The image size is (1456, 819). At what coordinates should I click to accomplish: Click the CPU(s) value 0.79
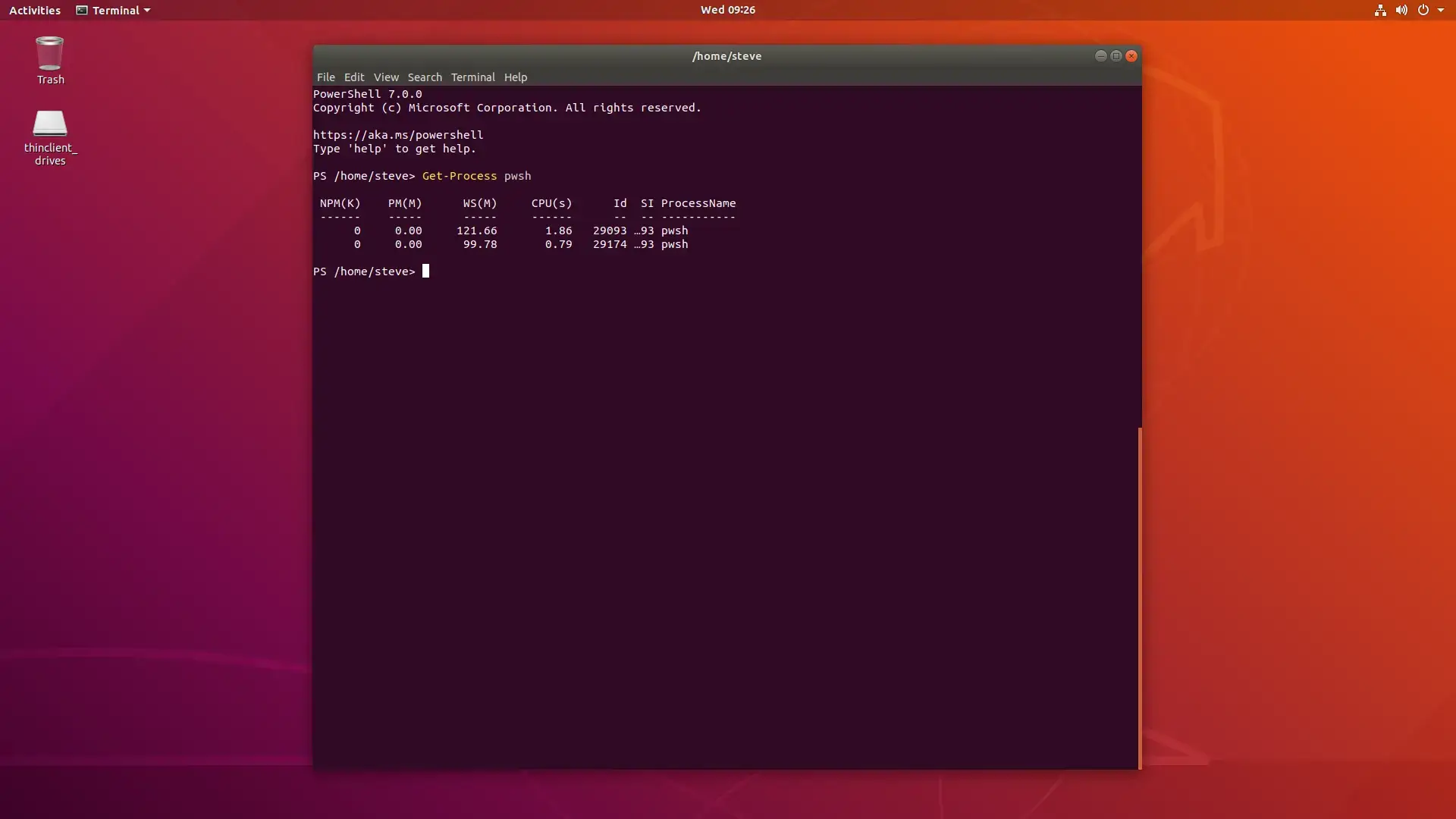pos(559,244)
